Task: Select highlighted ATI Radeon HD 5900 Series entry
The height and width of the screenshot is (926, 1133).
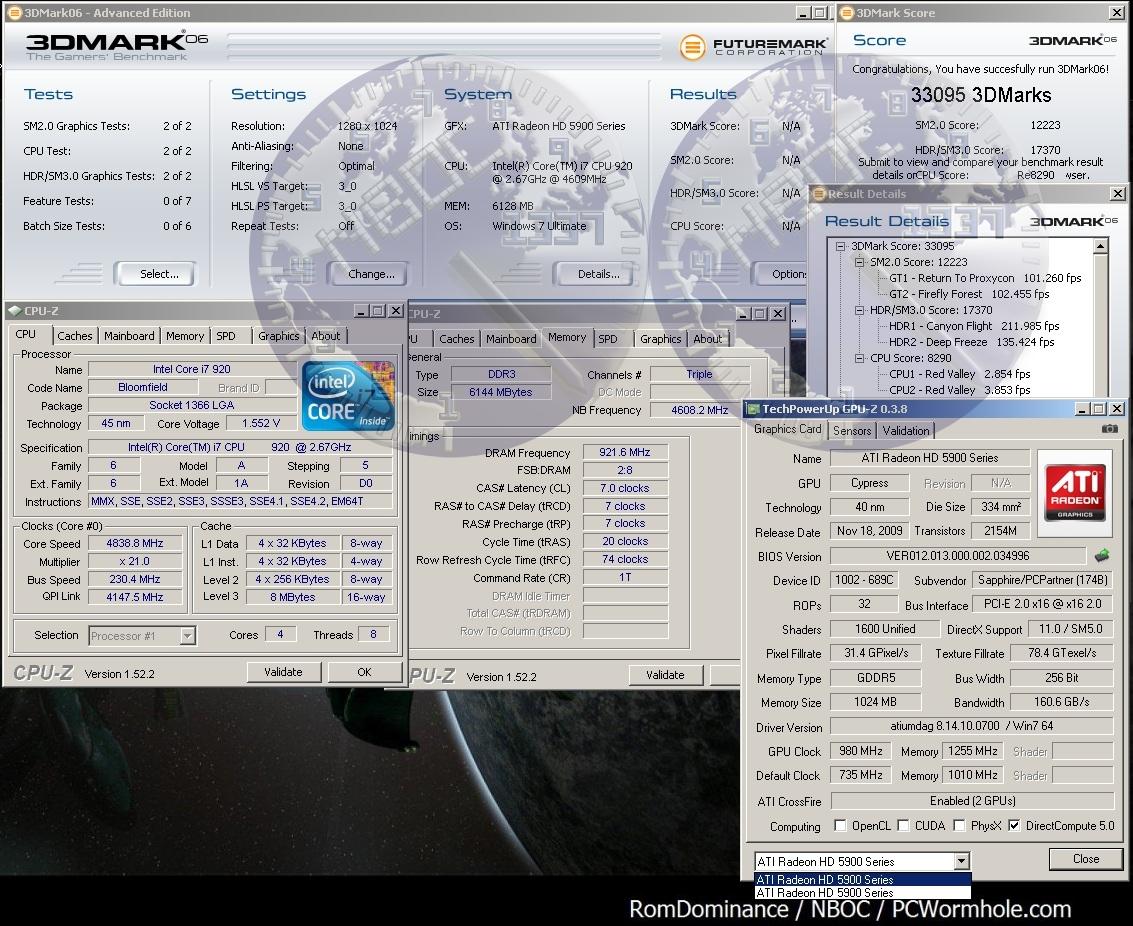Action: pyautogui.click(x=863, y=880)
